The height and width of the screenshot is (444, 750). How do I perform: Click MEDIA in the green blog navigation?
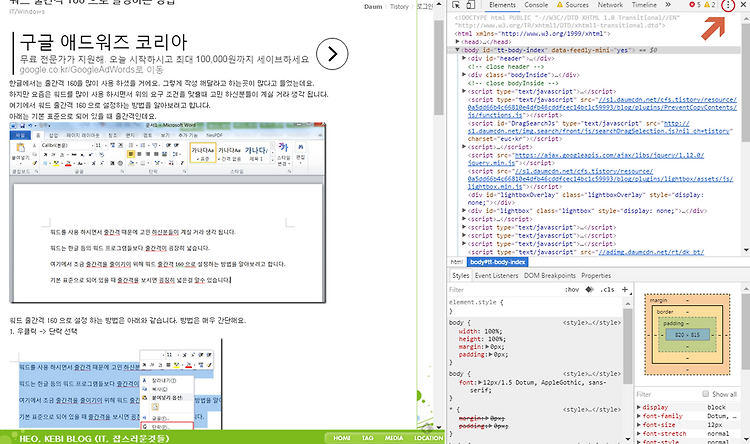pyautogui.click(x=394, y=438)
